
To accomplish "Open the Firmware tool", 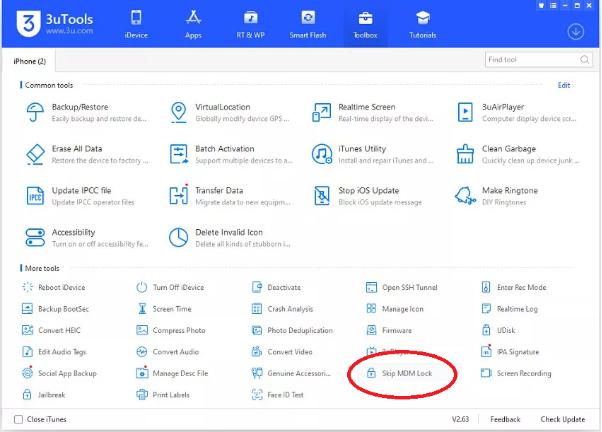I will coord(389,330).
